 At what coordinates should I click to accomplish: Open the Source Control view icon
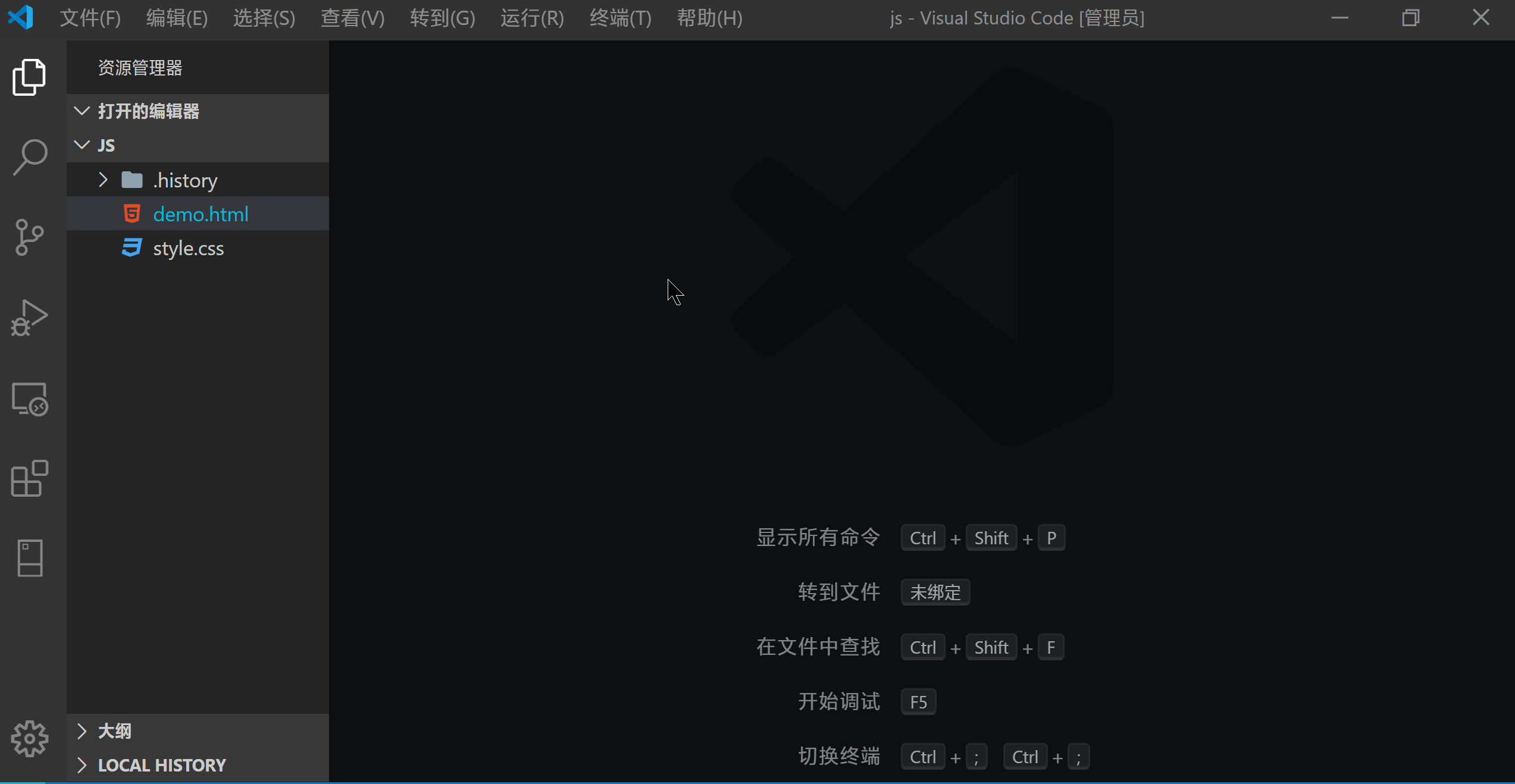point(29,237)
